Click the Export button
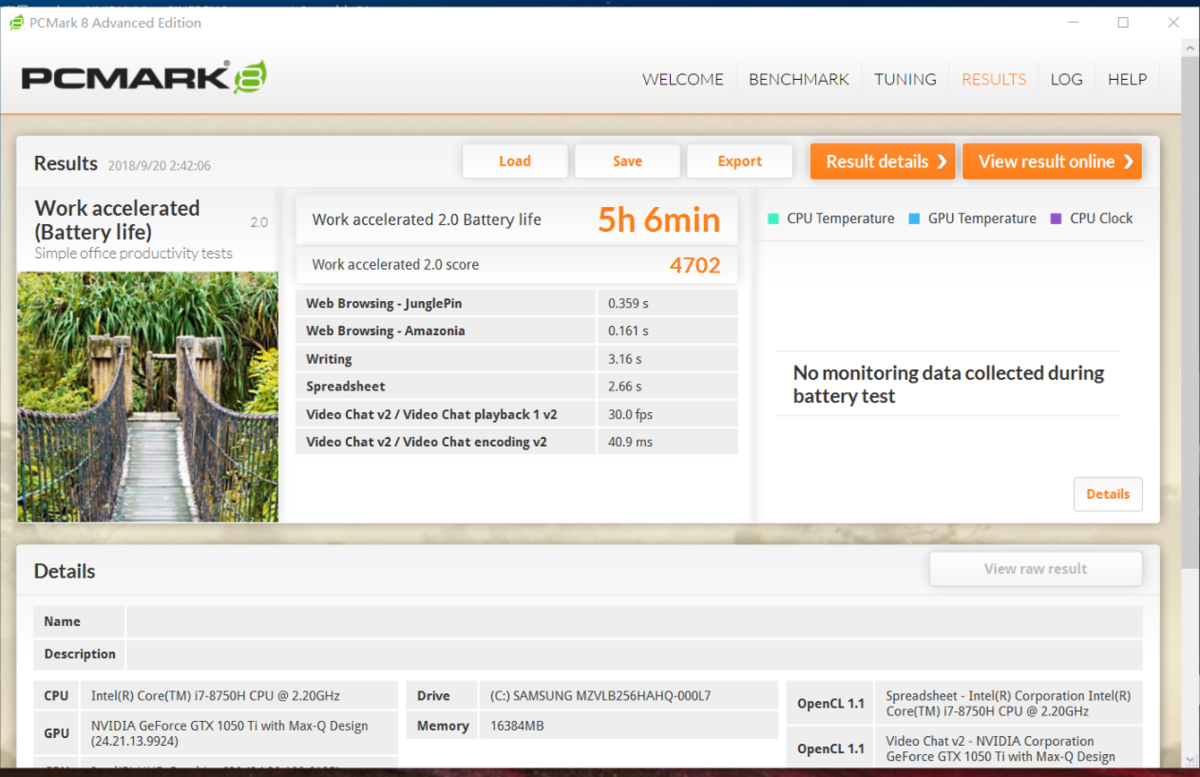The height and width of the screenshot is (777, 1200). click(x=740, y=161)
